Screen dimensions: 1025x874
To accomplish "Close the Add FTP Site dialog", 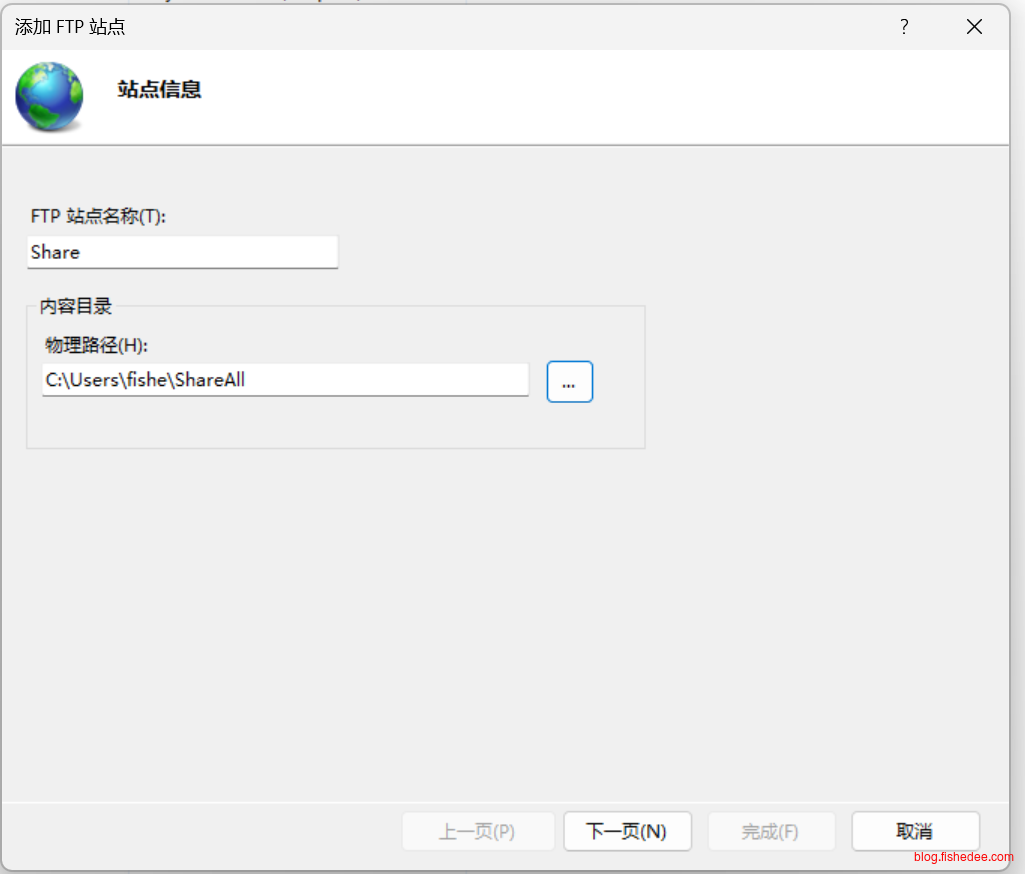I will 974,27.
